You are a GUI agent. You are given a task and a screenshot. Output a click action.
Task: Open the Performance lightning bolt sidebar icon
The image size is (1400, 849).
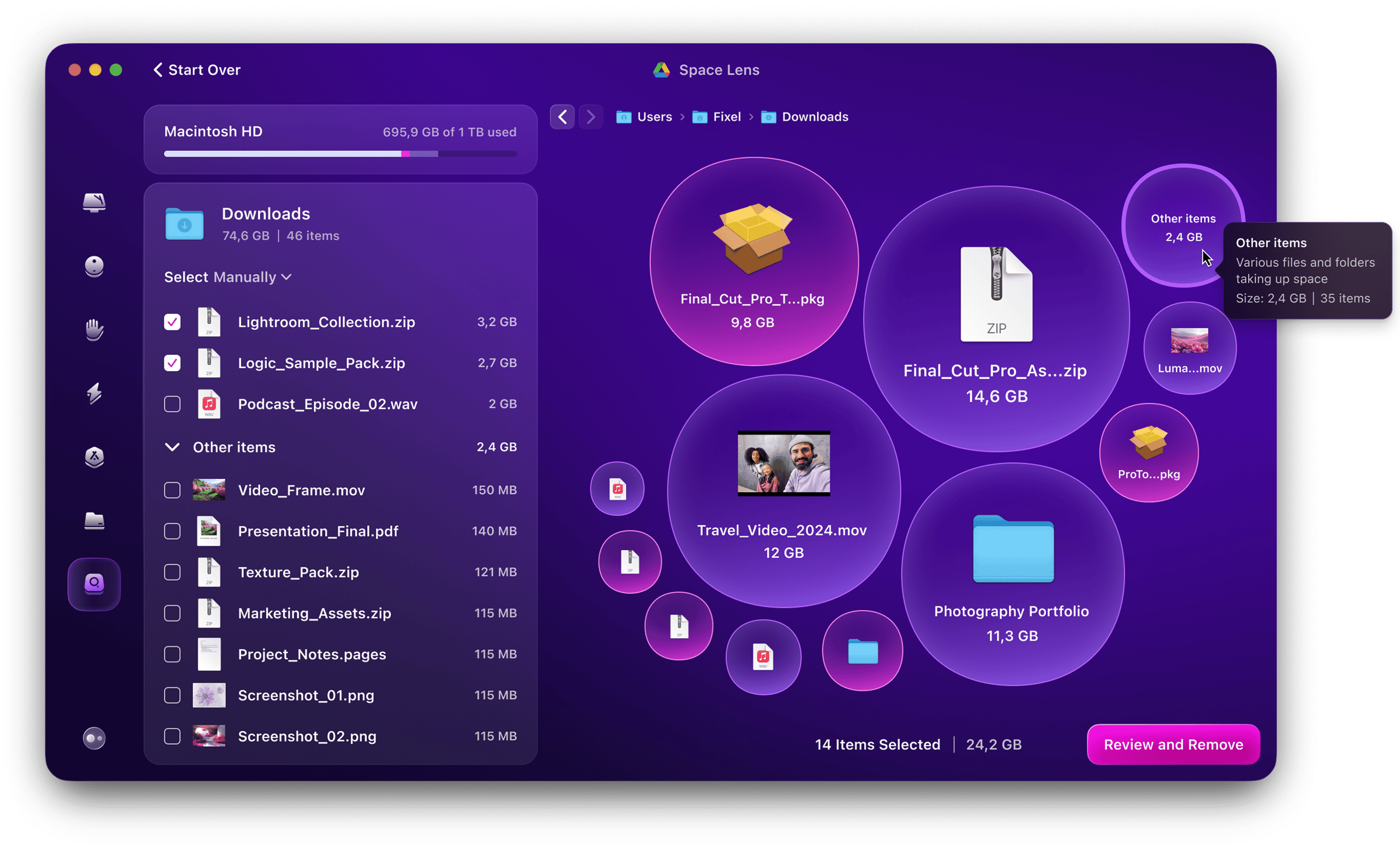[x=94, y=393]
